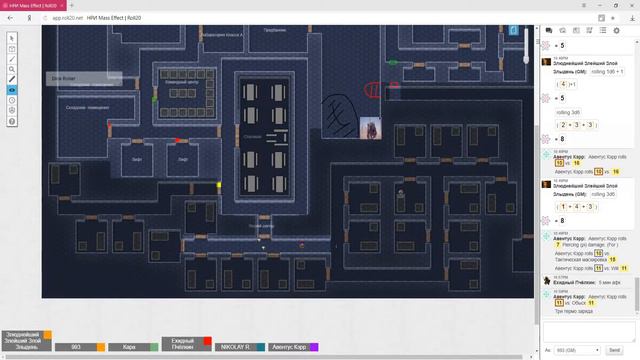Select the NIKOLAY R. player name
640x360 pixels.
pos(236,347)
